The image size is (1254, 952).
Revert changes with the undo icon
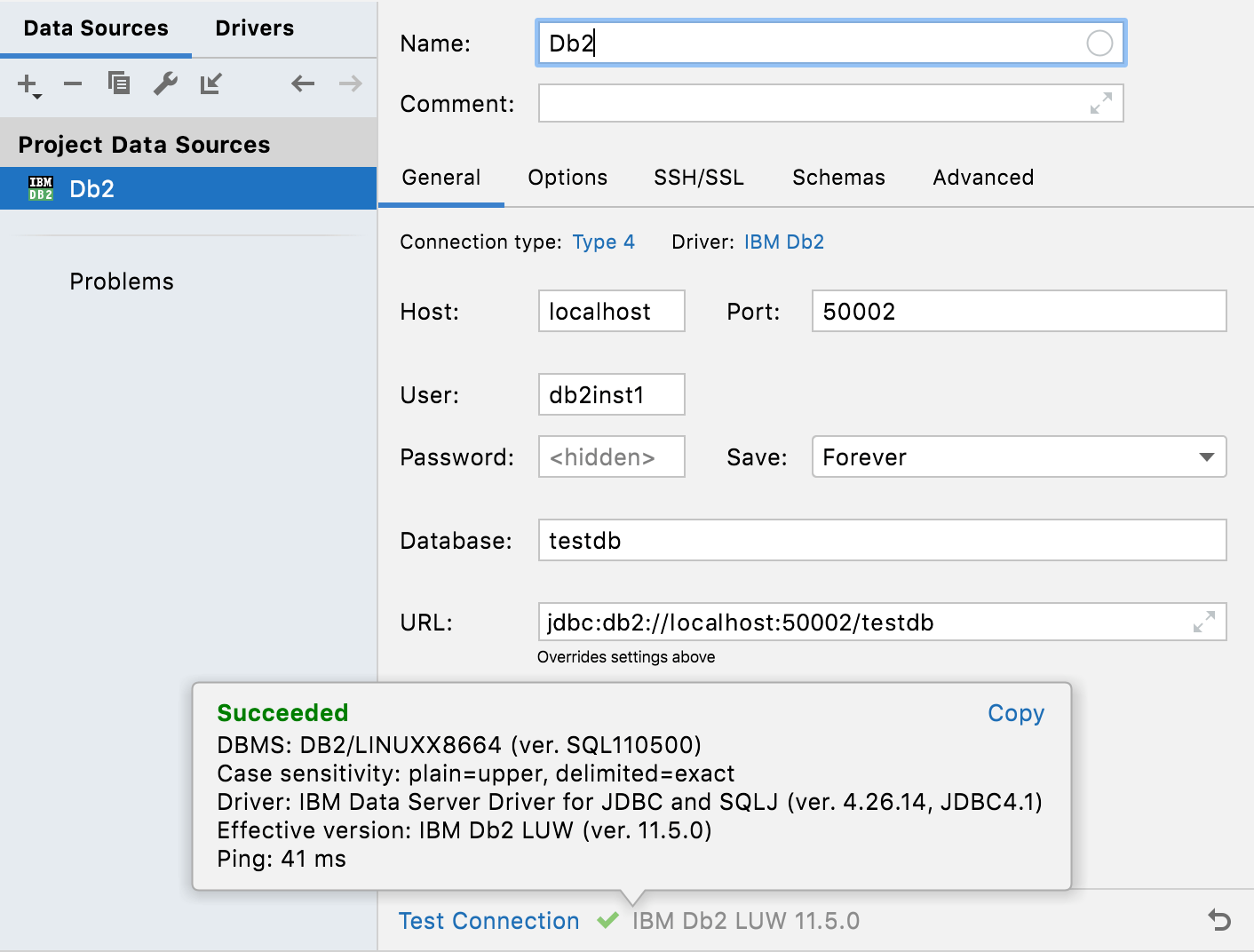[x=1220, y=921]
